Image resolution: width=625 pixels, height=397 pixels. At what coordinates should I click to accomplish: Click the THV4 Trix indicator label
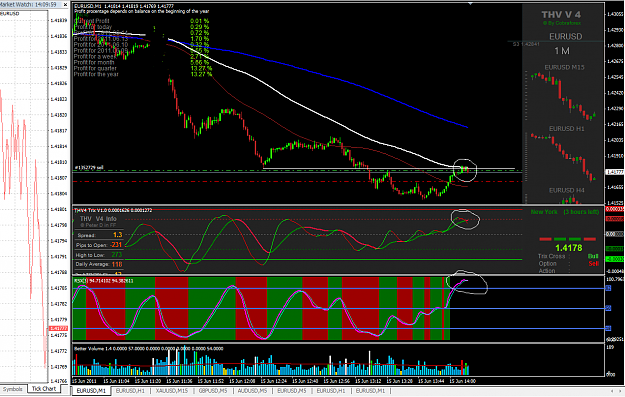(113, 210)
